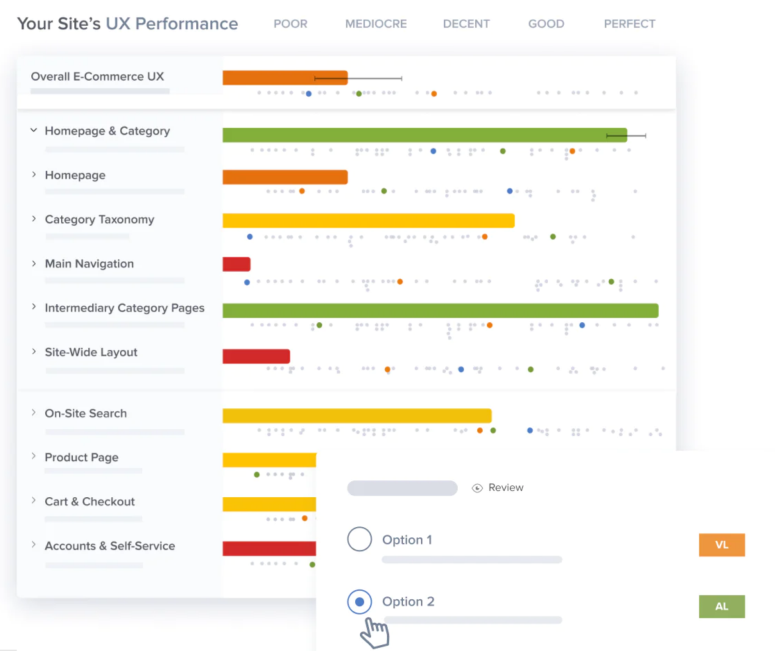
Task: Select the Option 1 radio button
Action: coord(359,540)
